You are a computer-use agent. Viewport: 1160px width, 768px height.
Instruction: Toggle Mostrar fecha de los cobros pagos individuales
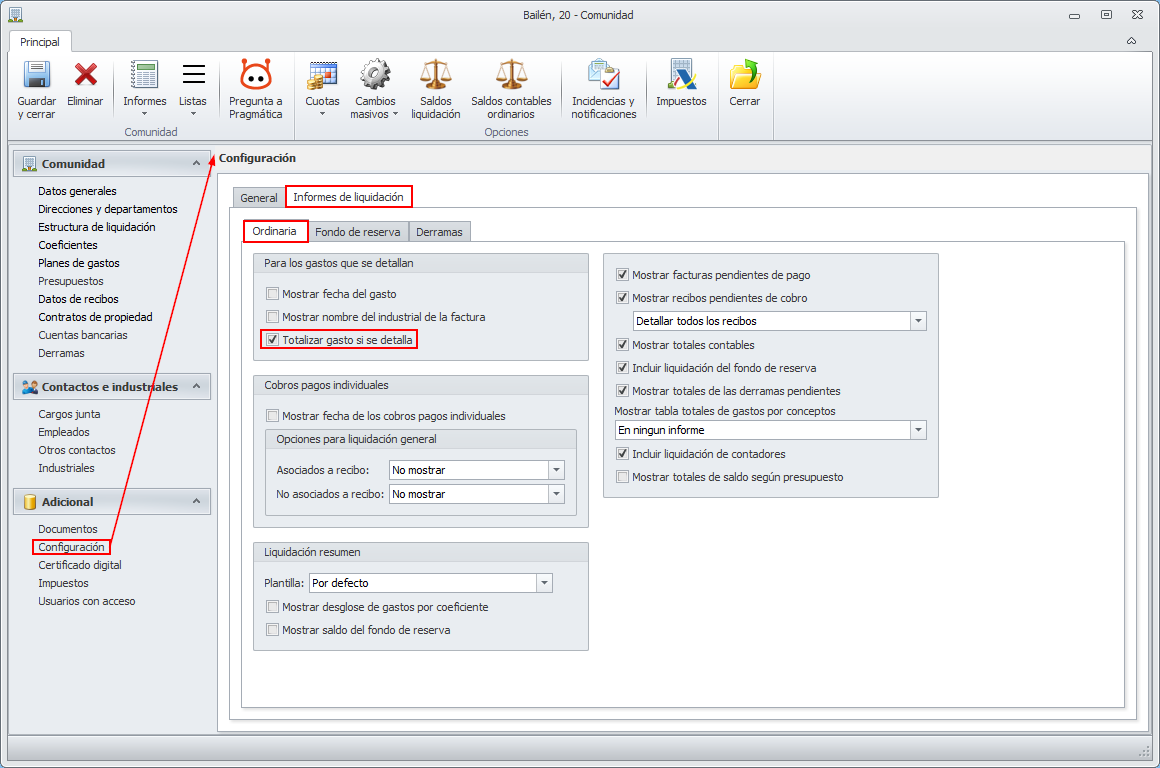tap(272, 416)
